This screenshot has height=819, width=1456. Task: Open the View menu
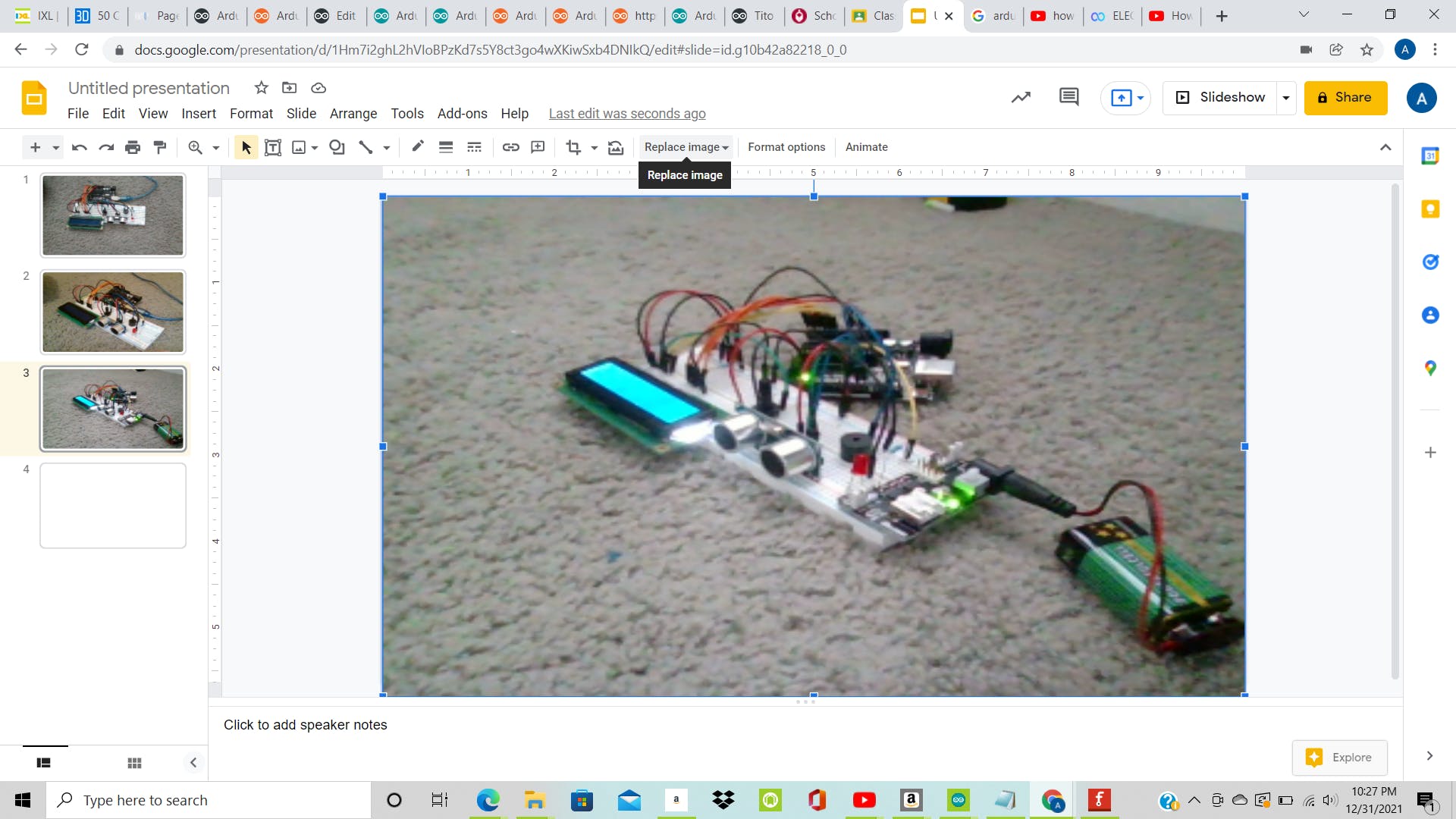pyautogui.click(x=153, y=114)
